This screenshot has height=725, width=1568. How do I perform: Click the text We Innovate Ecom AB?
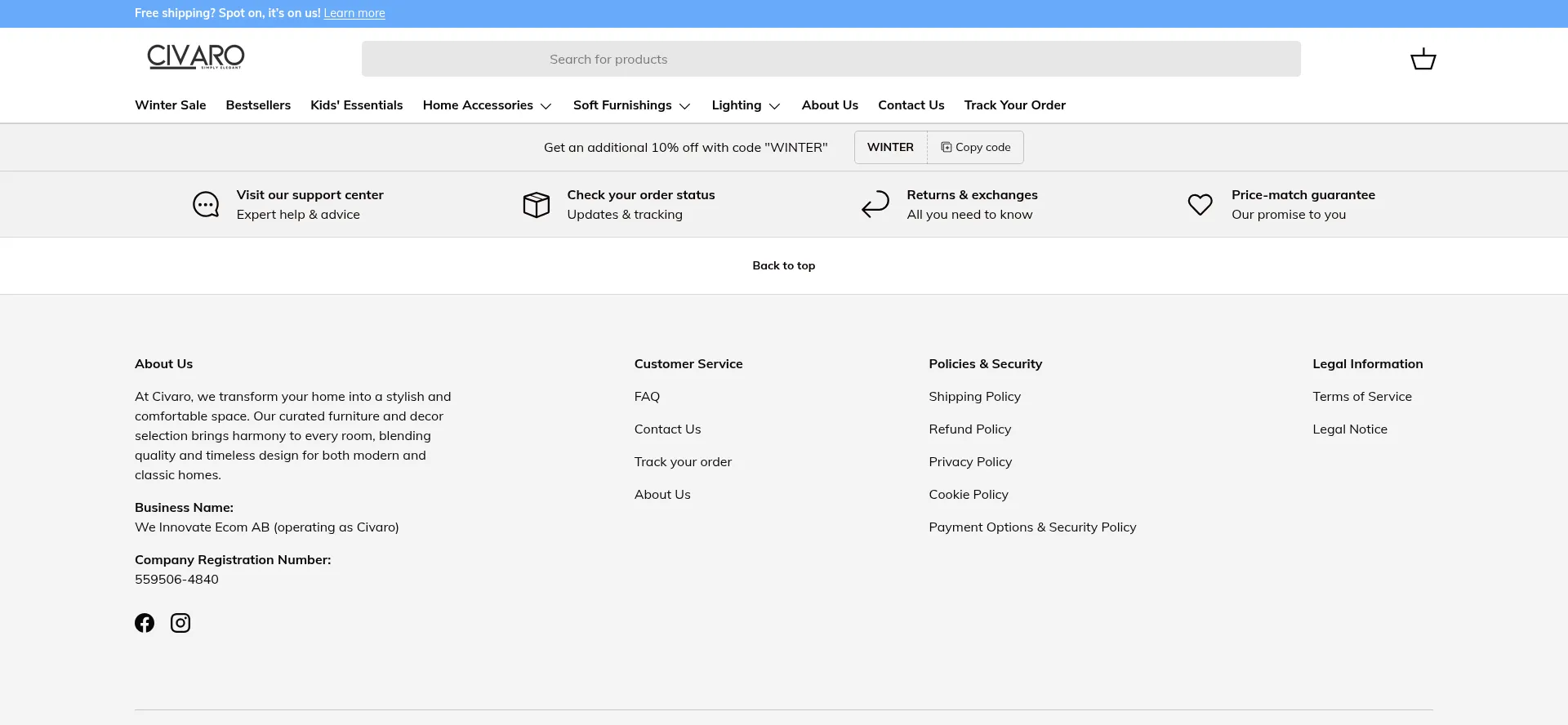coord(202,527)
